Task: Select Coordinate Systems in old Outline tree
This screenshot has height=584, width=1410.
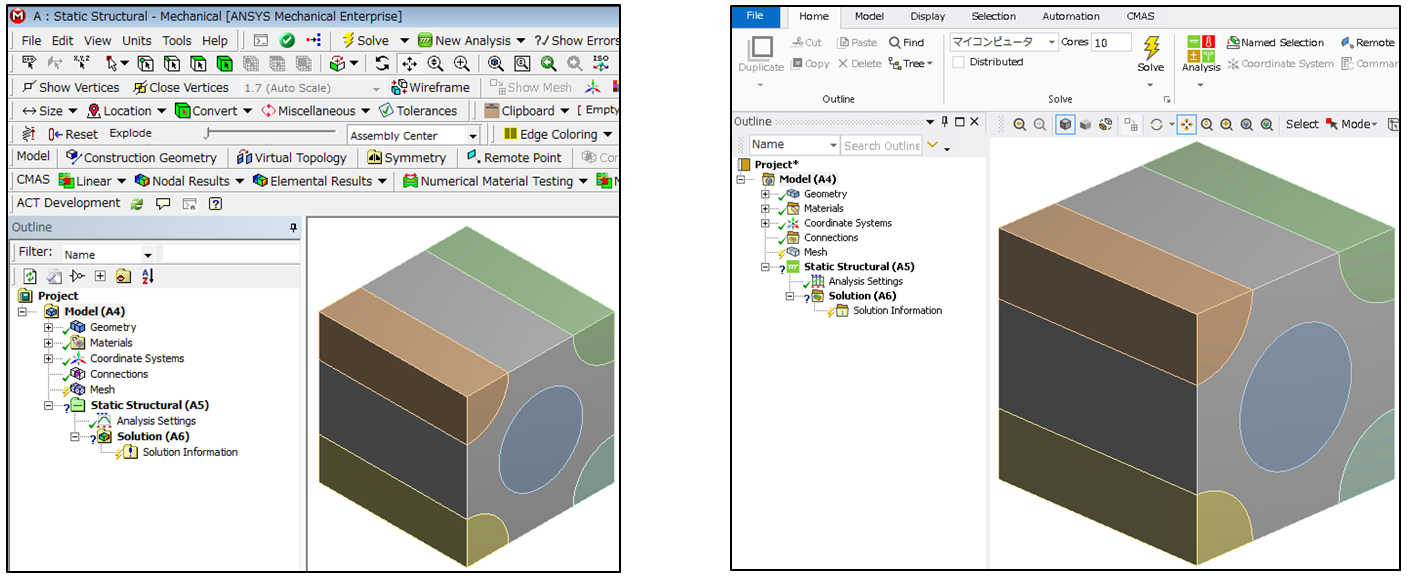Action: pos(137,358)
